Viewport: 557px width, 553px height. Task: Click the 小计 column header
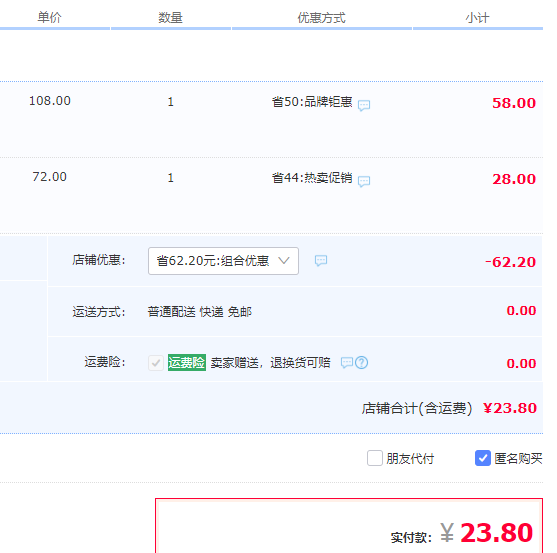[477, 17]
